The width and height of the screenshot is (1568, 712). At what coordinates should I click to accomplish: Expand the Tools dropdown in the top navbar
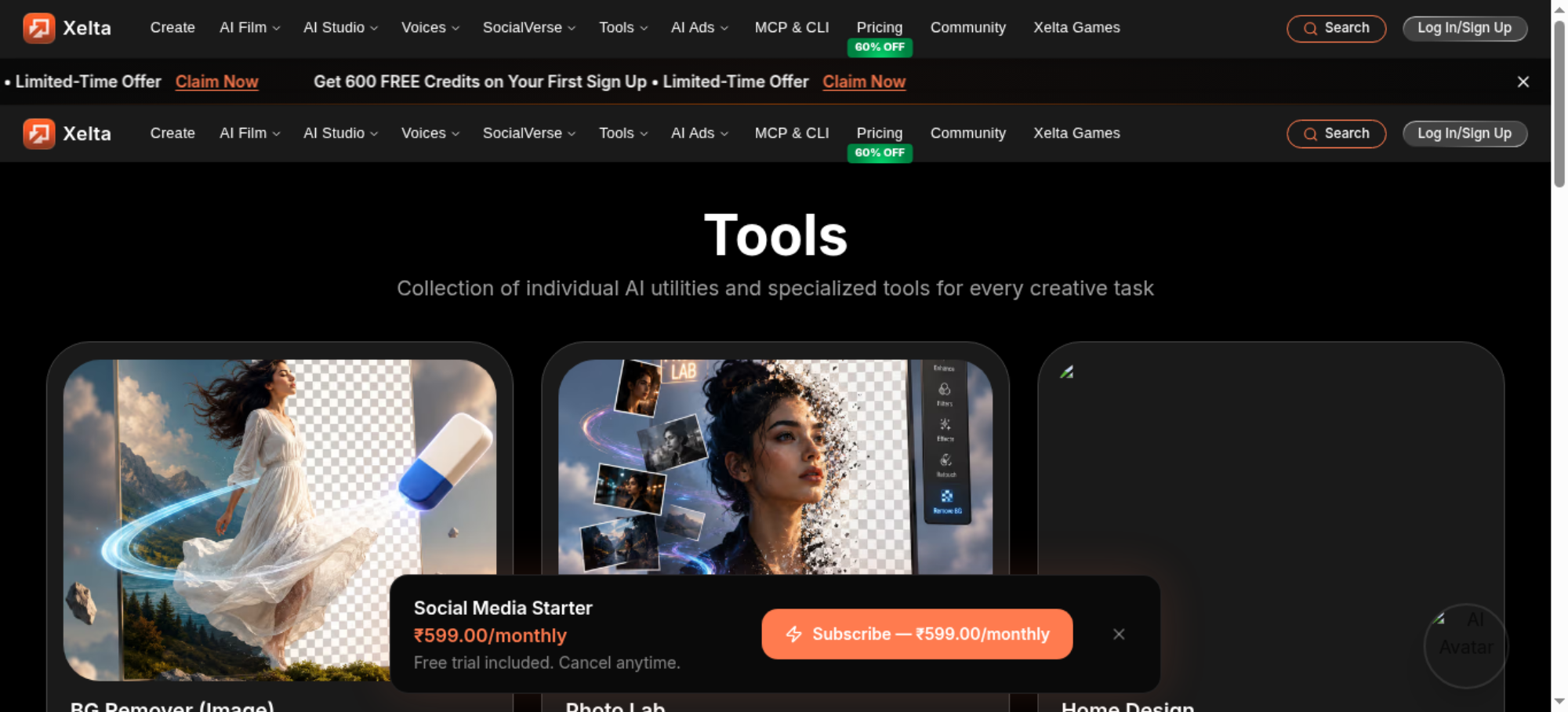tap(623, 27)
